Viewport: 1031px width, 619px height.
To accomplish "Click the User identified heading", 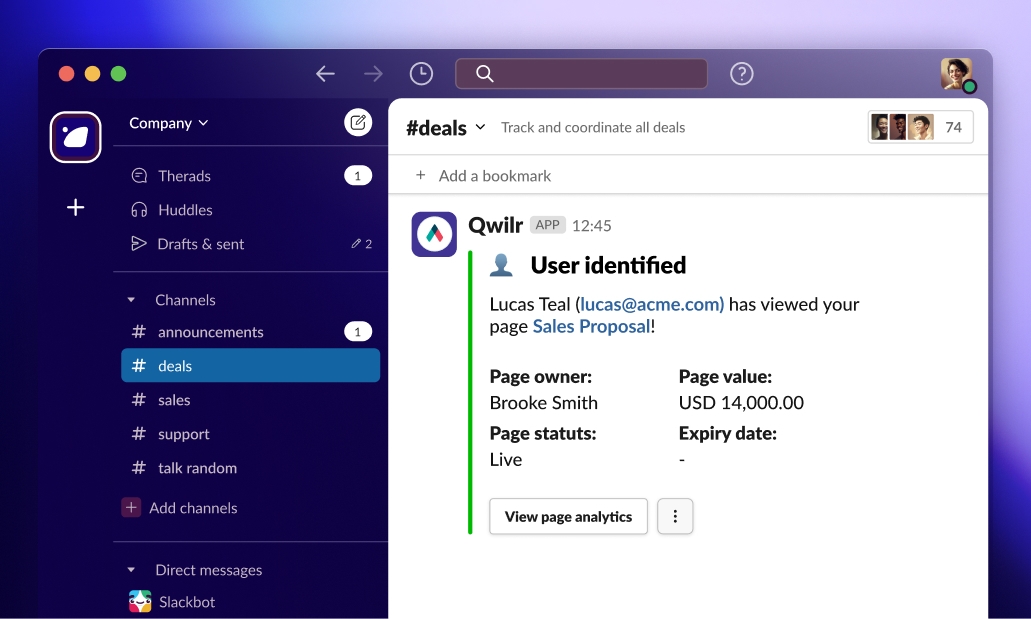I will click(x=608, y=265).
